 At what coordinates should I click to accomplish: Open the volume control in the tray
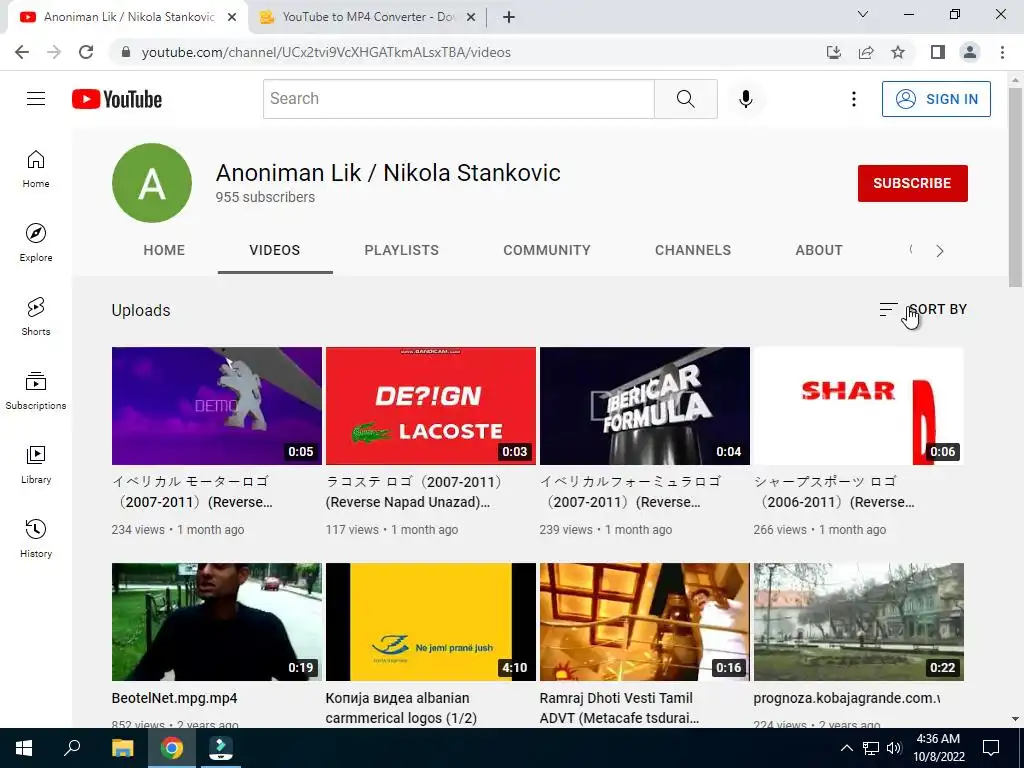tap(894, 748)
